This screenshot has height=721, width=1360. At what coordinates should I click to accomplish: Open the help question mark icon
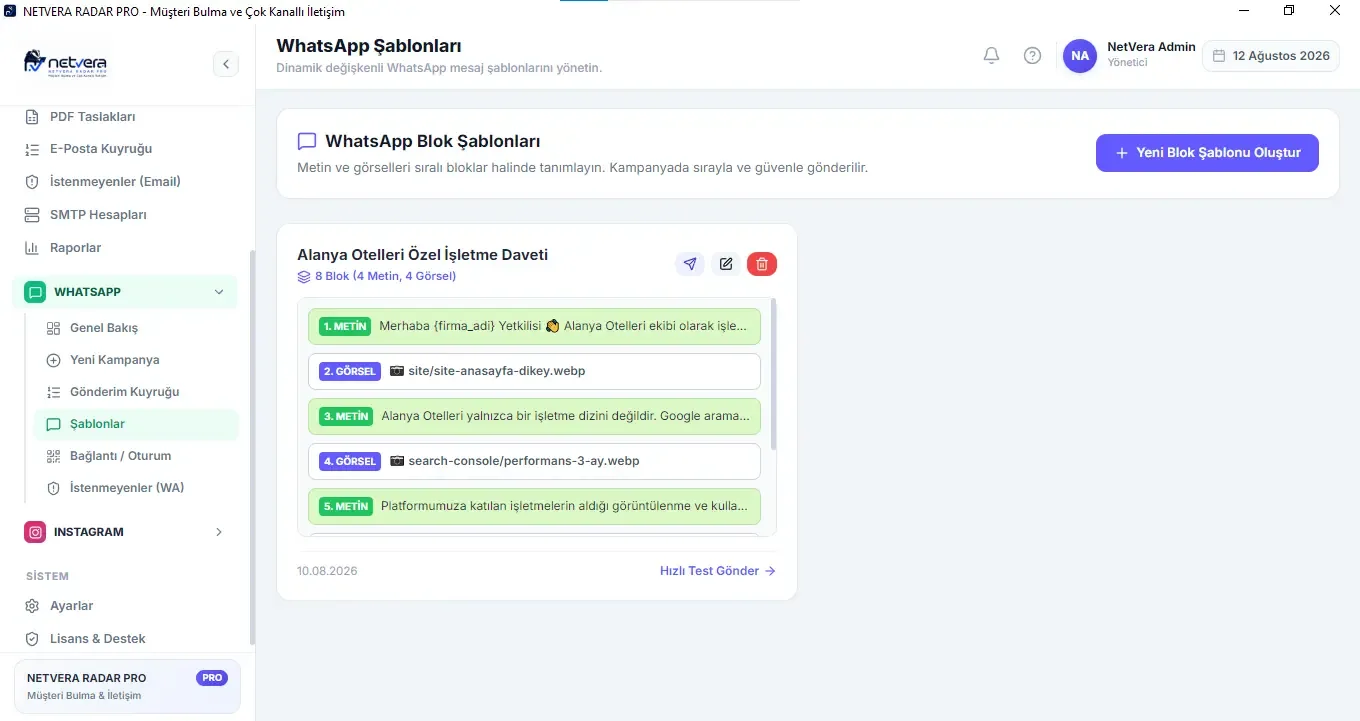(x=1032, y=56)
